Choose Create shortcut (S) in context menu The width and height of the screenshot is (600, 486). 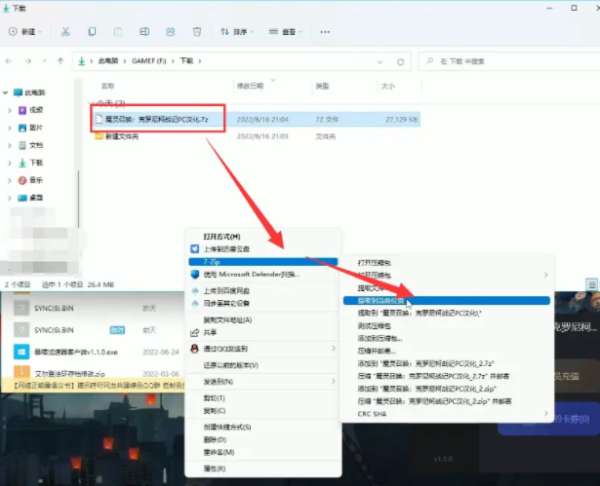(x=227, y=427)
